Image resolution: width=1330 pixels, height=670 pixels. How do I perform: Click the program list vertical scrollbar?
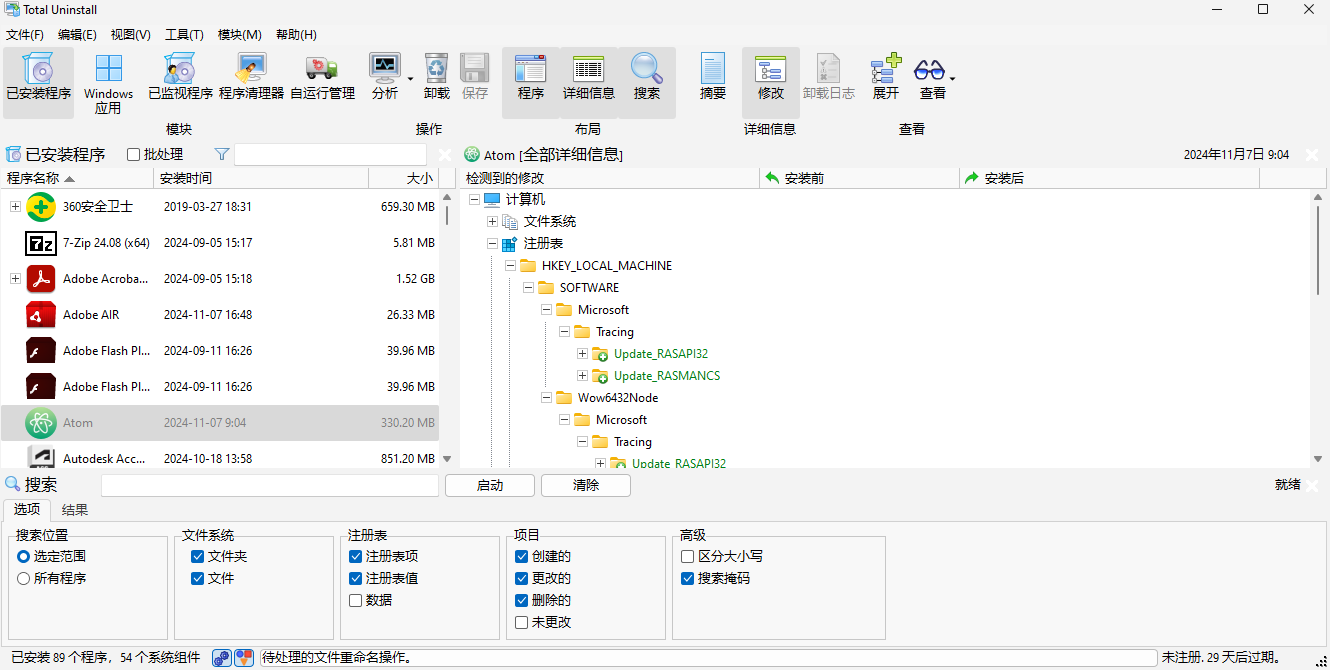(x=447, y=326)
